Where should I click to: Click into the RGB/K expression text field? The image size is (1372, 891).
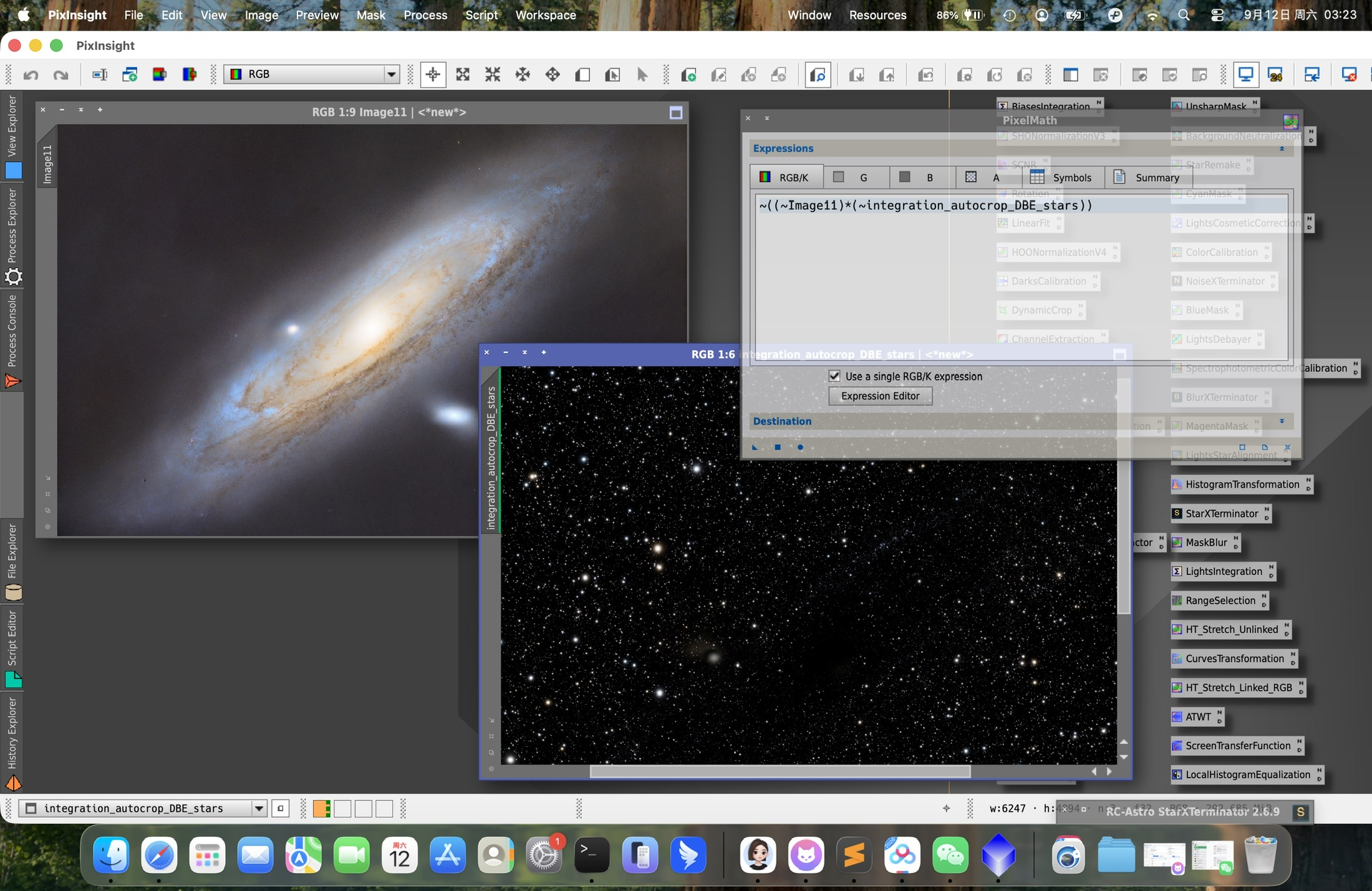pos(1021,277)
